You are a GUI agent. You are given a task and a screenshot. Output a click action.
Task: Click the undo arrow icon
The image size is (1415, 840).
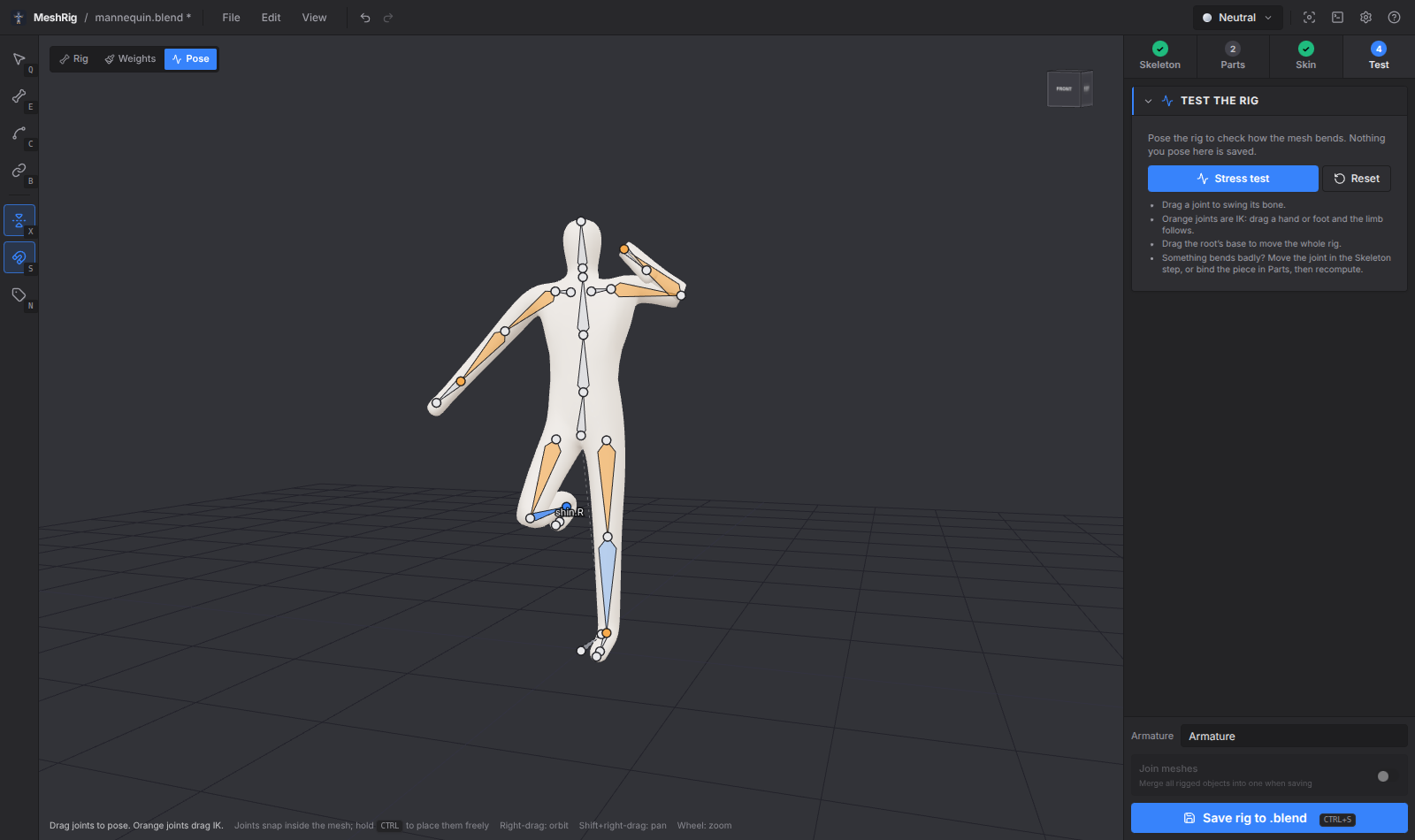pyautogui.click(x=365, y=18)
